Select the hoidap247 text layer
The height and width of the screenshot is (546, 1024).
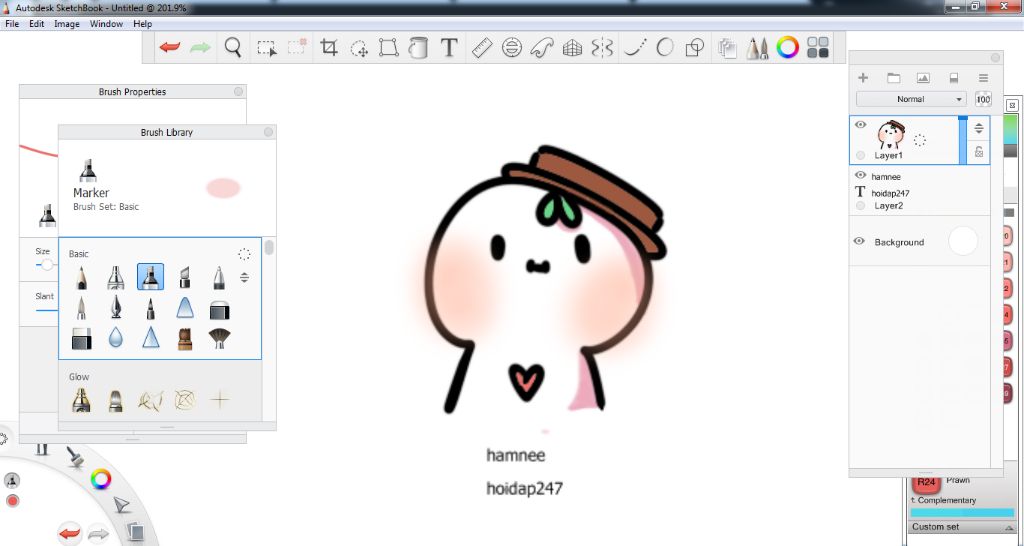pos(890,193)
